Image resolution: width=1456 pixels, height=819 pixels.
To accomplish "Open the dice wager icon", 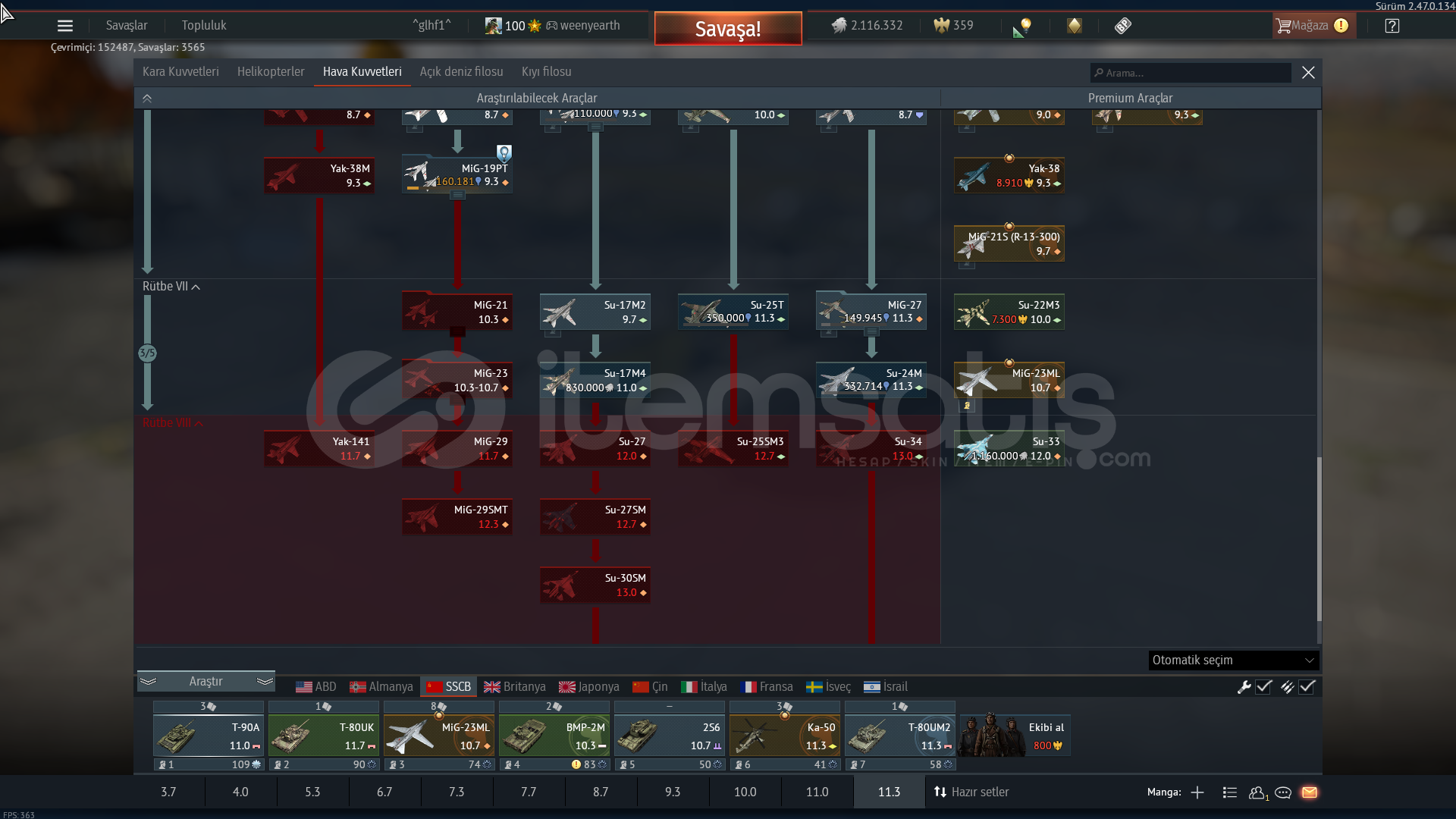I will click(x=1123, y=26).
